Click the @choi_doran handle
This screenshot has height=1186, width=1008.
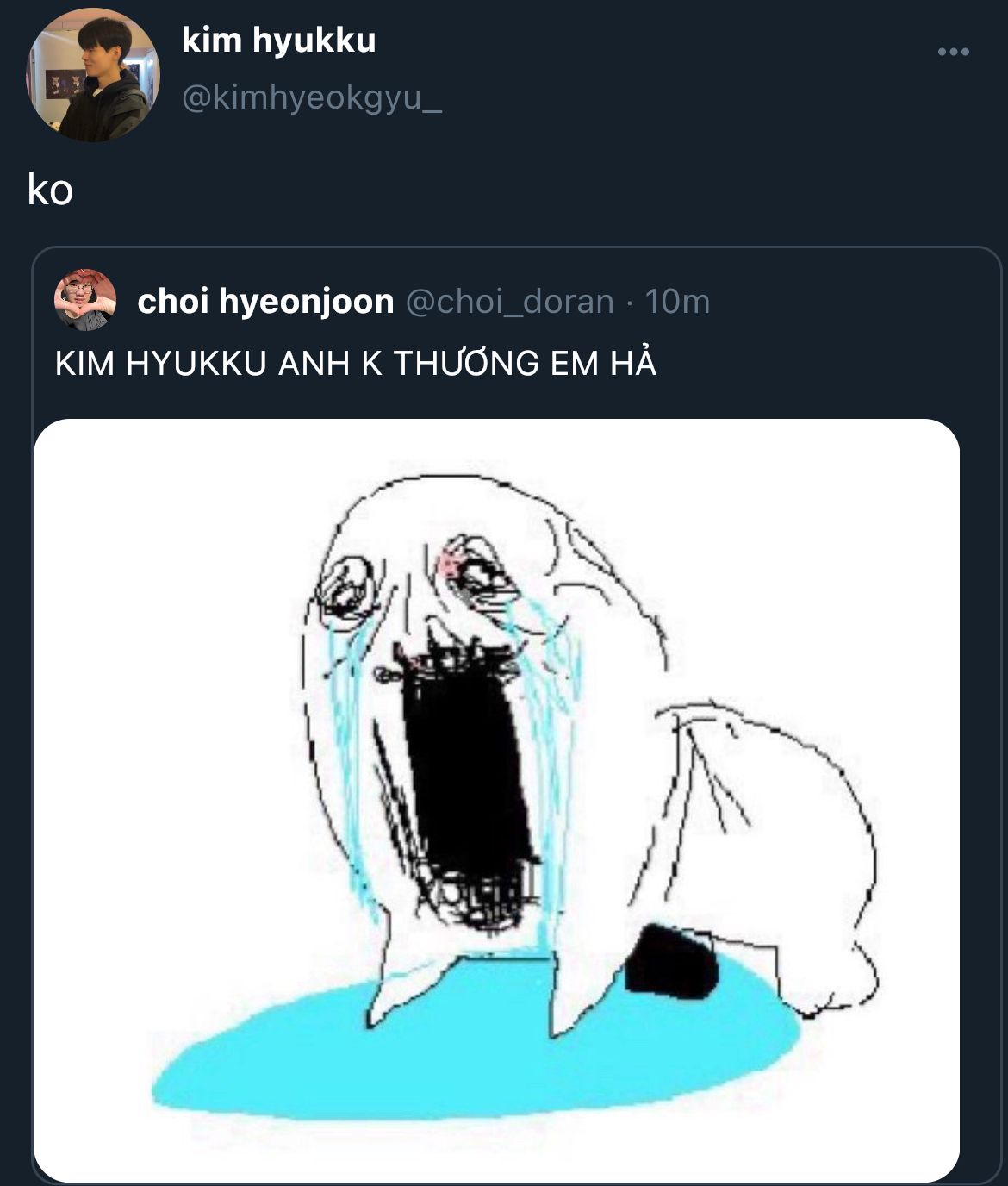[509, 302]
